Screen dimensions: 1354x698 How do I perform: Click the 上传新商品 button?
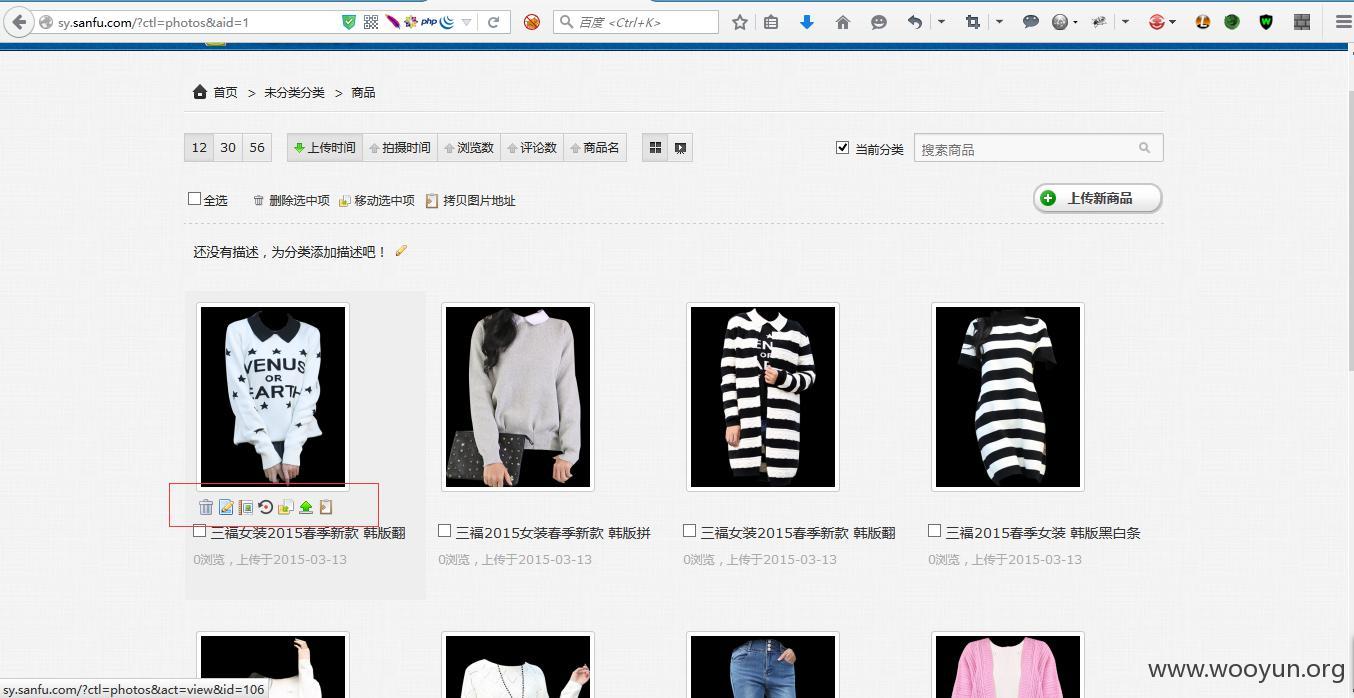[1097, 198]
